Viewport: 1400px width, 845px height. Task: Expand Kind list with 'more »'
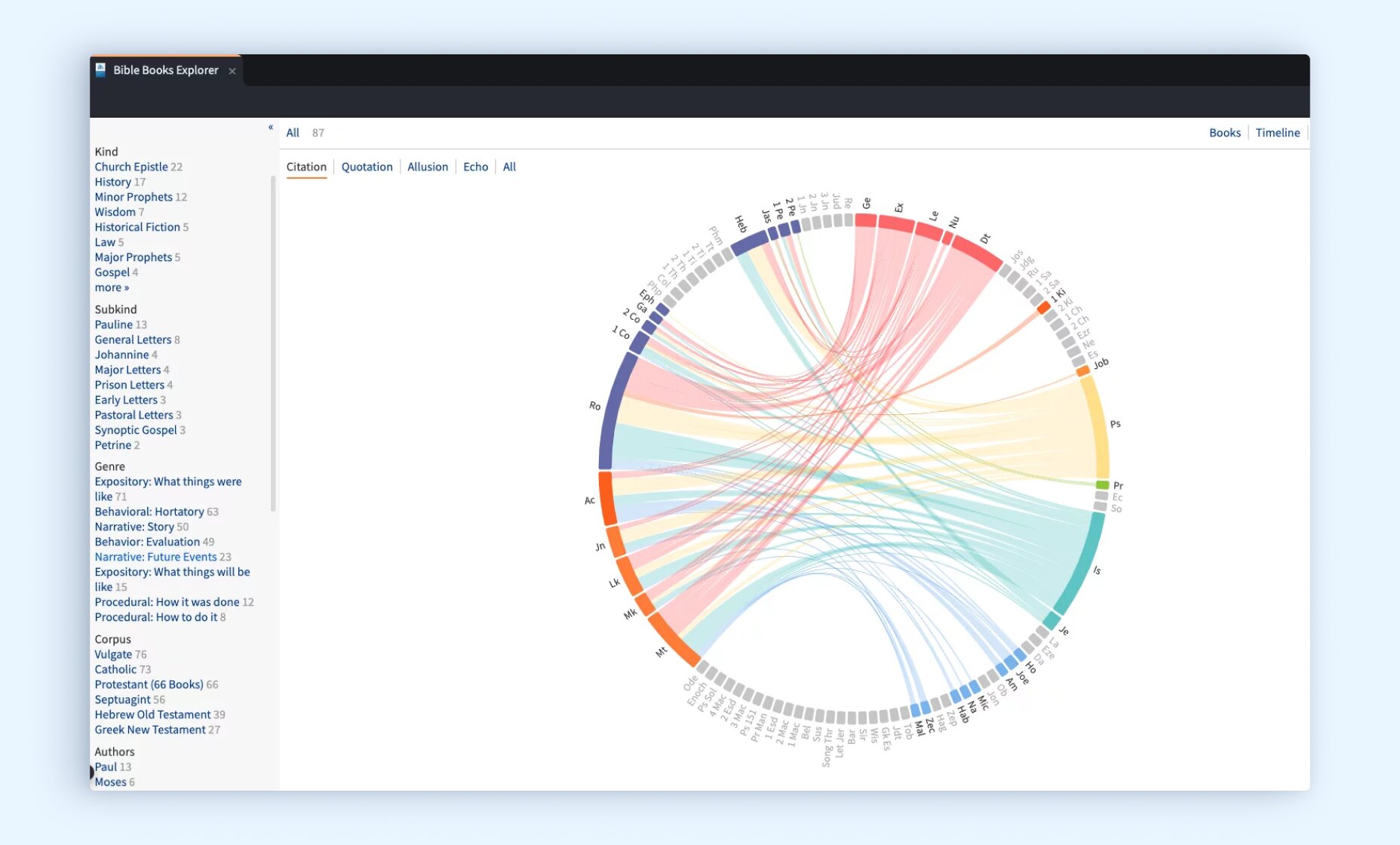(112, 287)
